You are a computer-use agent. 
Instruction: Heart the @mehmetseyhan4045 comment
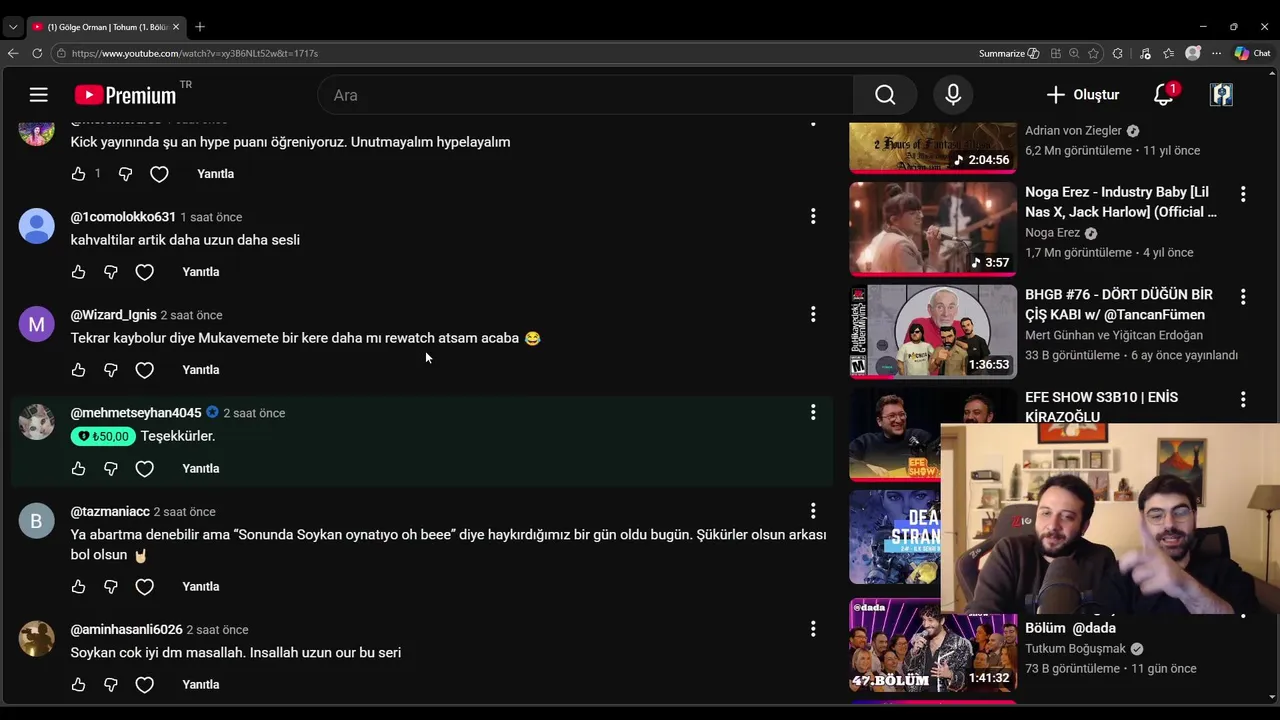pos(145,468)
